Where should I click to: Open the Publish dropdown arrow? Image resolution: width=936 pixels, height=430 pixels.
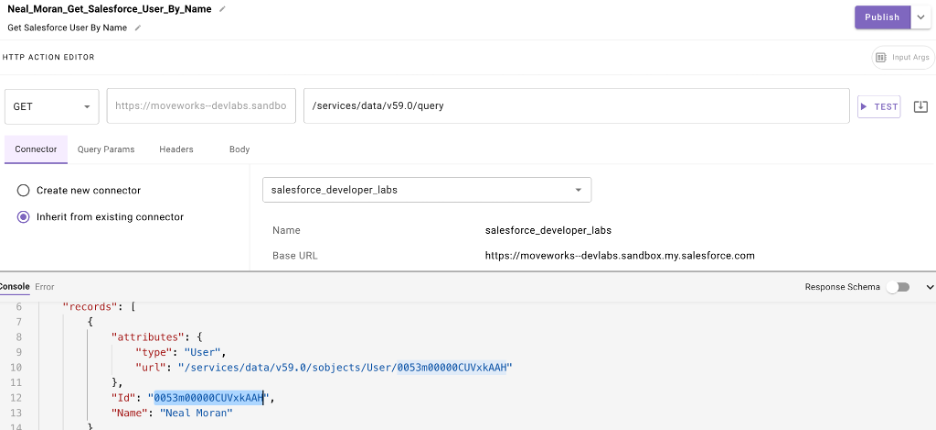(x=920, y=17)
